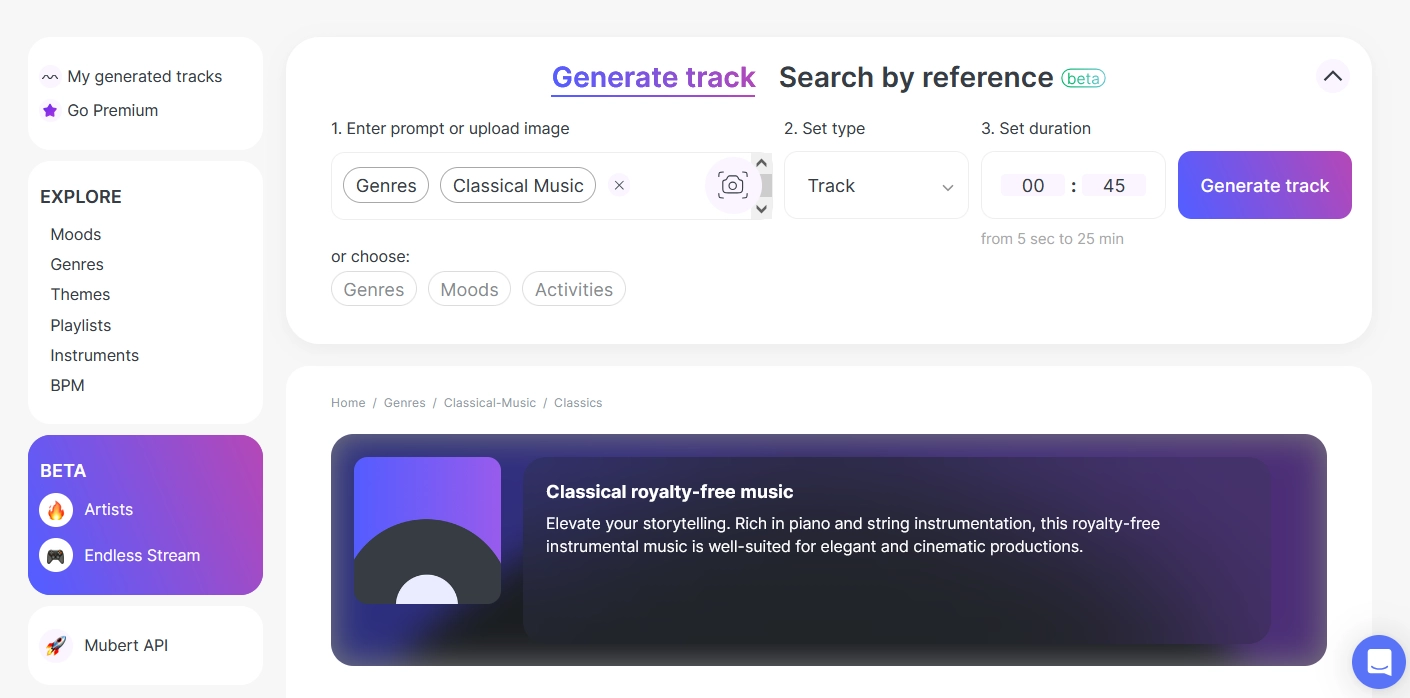The width and height of the screenshot is (1410, 698).
Task: Select the waveform icon beside My generated tracks
Action: (x=50, y=76)
